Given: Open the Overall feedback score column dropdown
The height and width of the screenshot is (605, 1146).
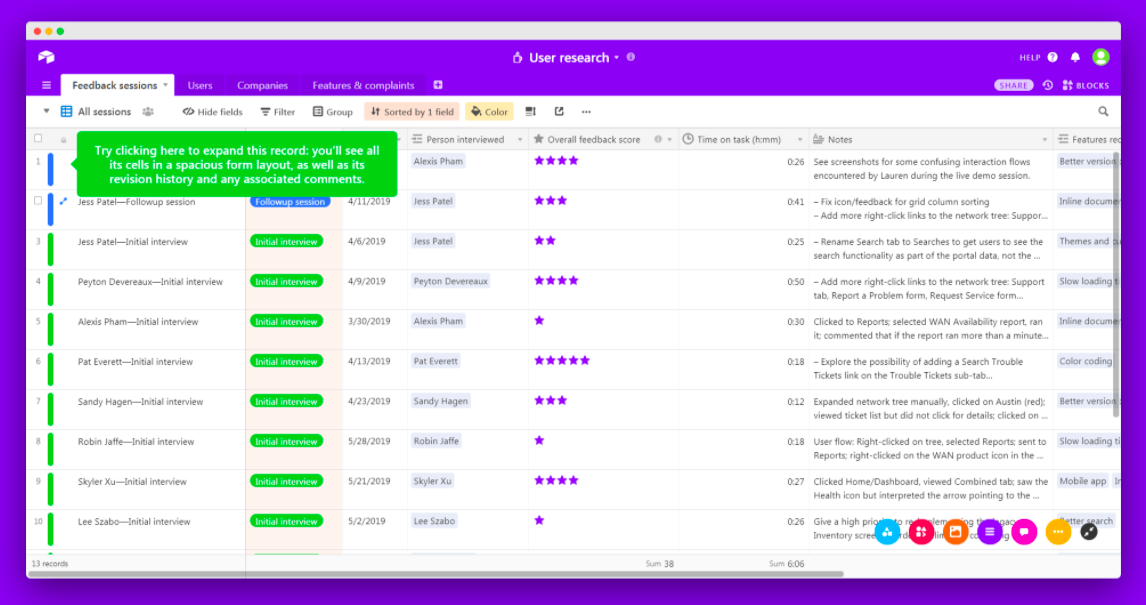Looking at the screenshot, I should pyautogui.click(x=668, y=139).
